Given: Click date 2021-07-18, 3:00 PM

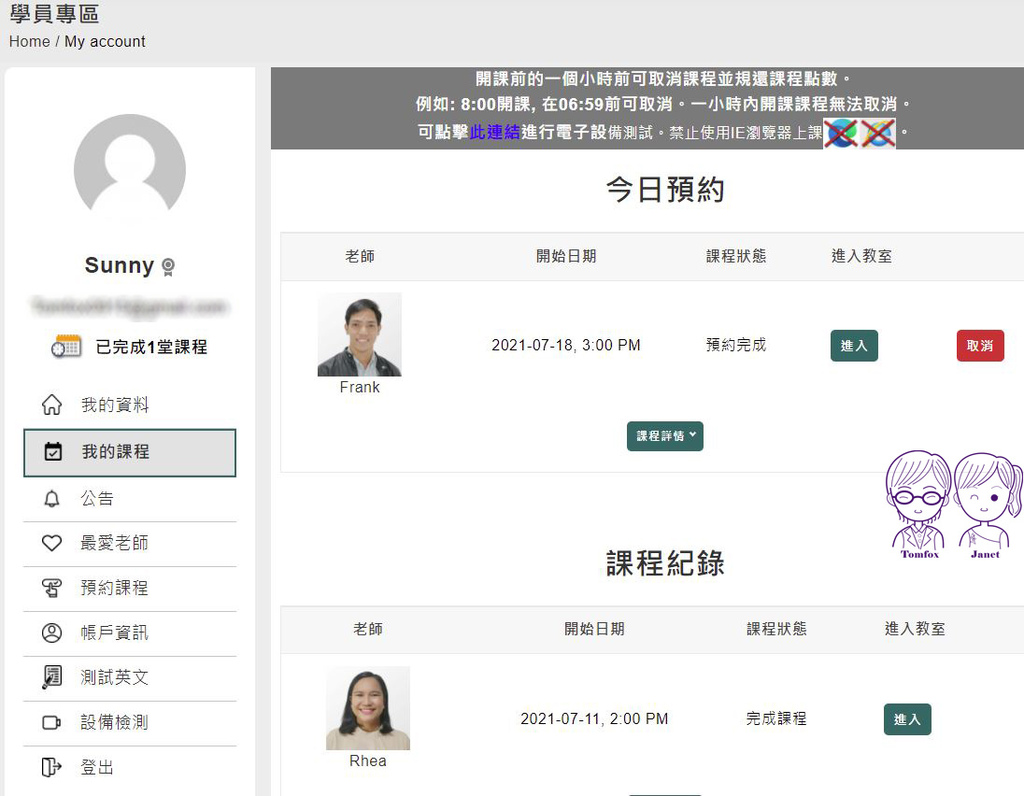Looking at the screenshot, I should tap(566, 345).
